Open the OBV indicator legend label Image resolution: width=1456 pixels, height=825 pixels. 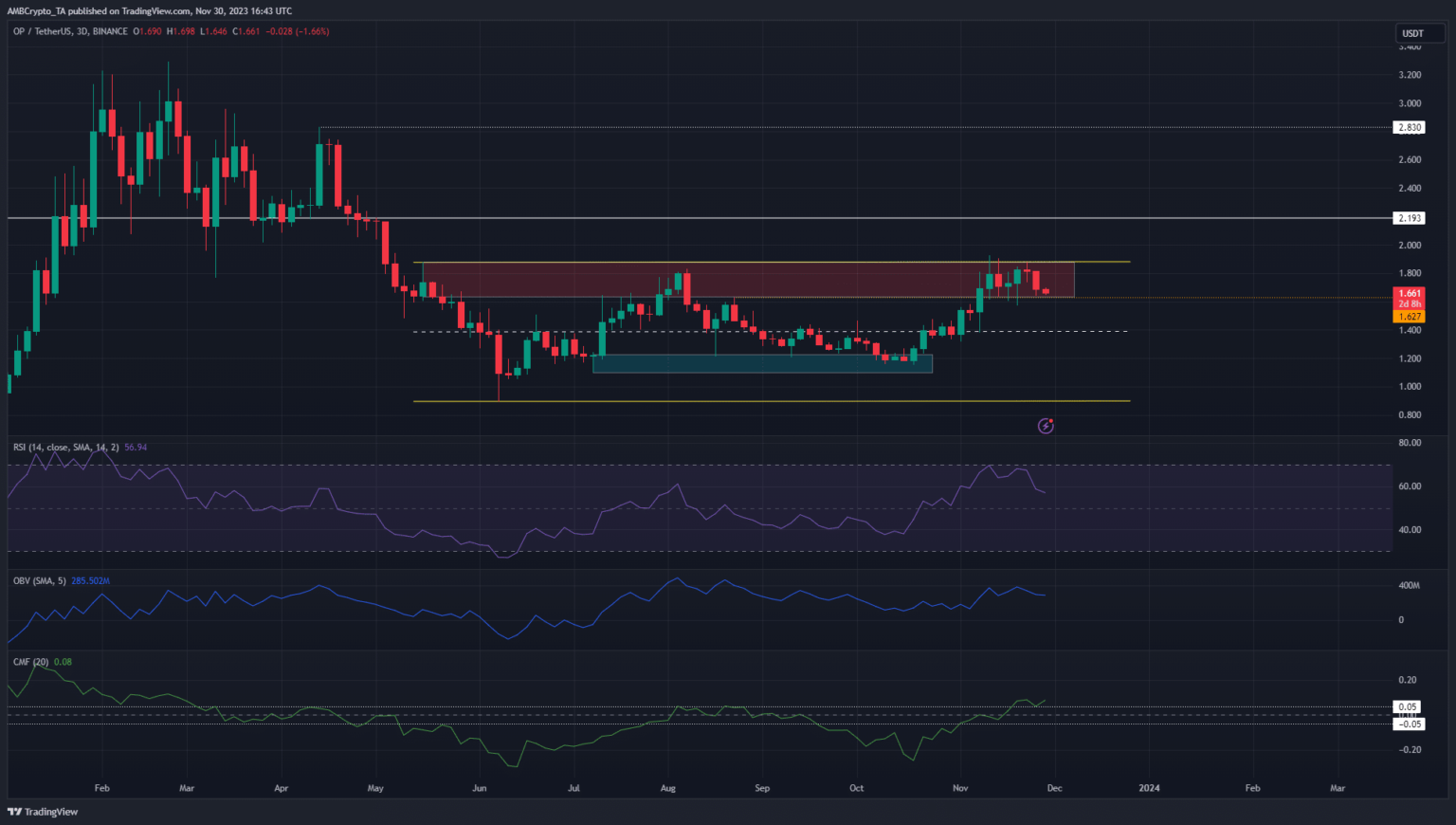pos(40,580)
